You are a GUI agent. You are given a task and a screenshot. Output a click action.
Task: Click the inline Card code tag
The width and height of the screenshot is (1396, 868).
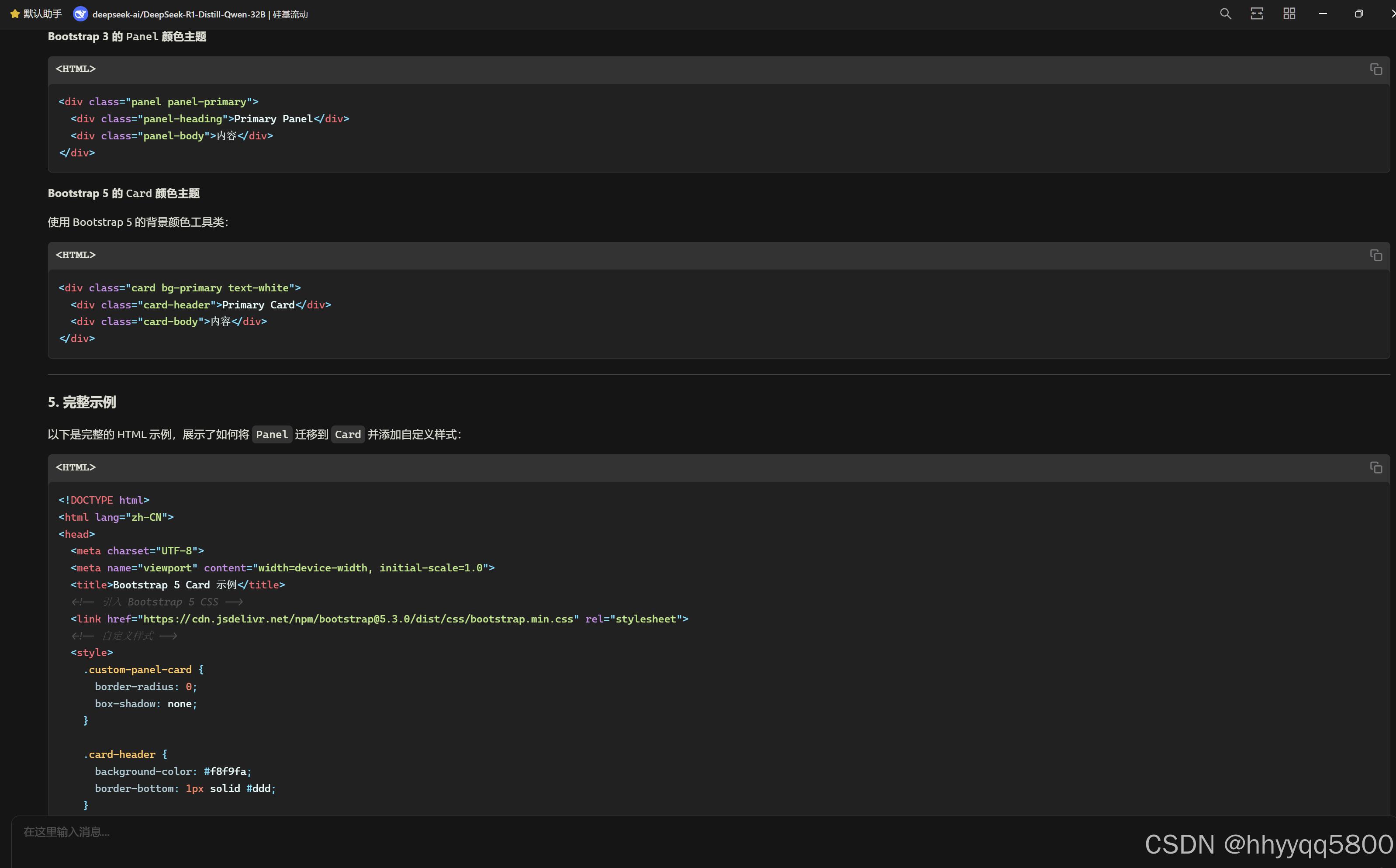coord(348,435)
